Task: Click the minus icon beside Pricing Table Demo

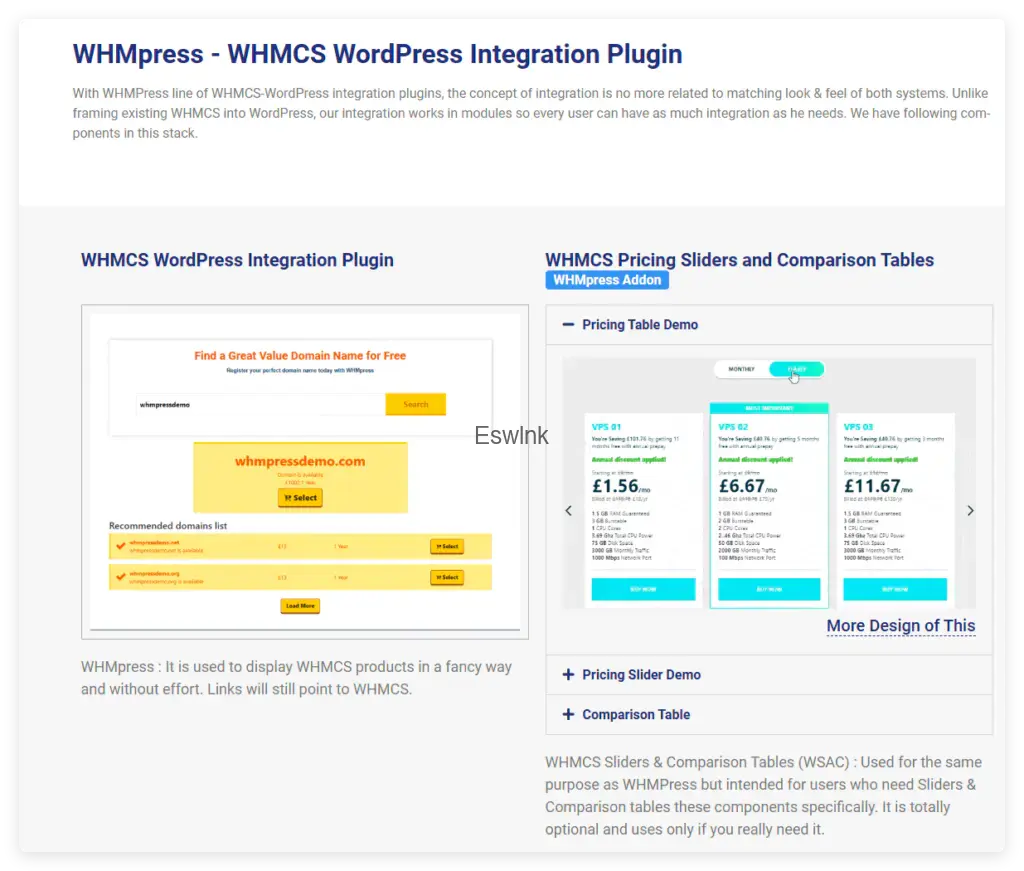Action: 568,325
